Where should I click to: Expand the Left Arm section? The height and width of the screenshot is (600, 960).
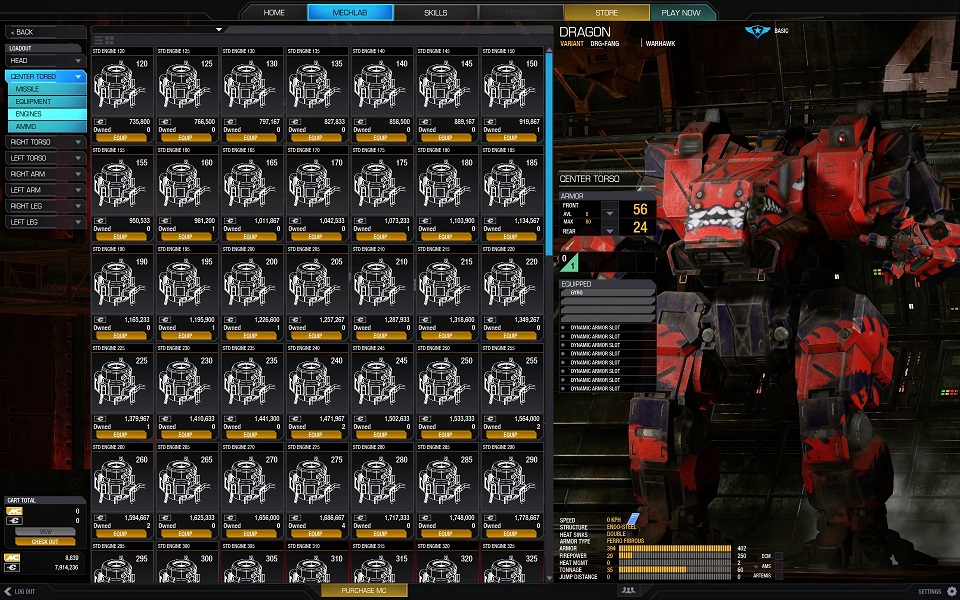point(45,190)
